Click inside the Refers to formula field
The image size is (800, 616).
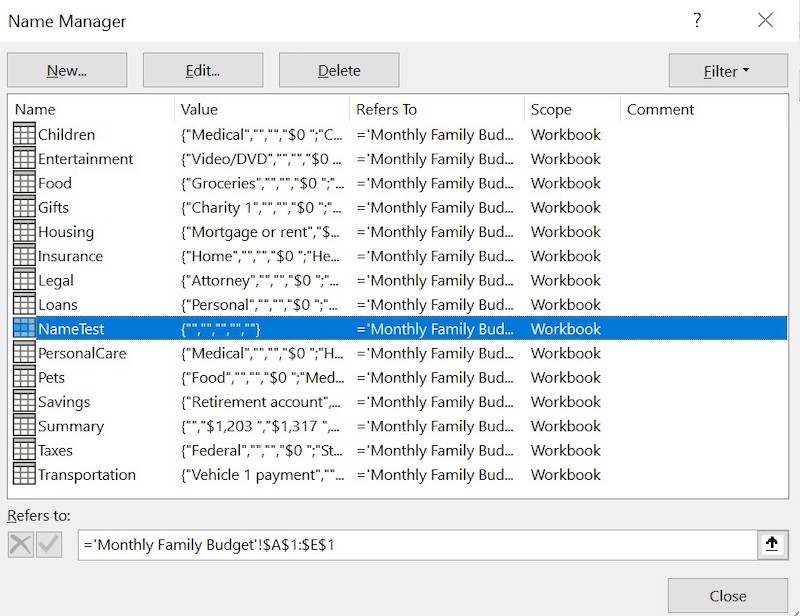coord(400,545)
